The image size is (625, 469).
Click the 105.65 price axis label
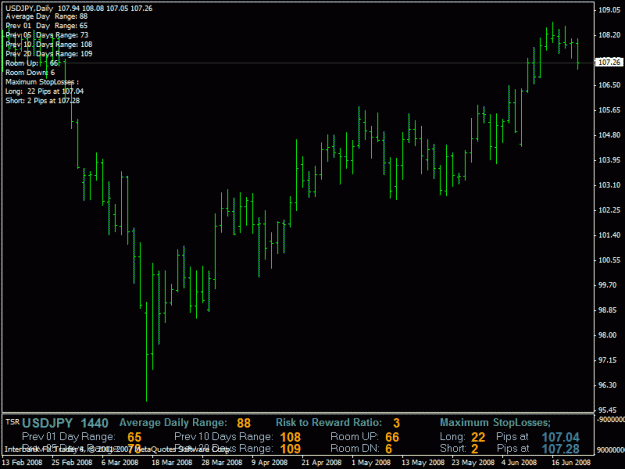click(609, 110)
